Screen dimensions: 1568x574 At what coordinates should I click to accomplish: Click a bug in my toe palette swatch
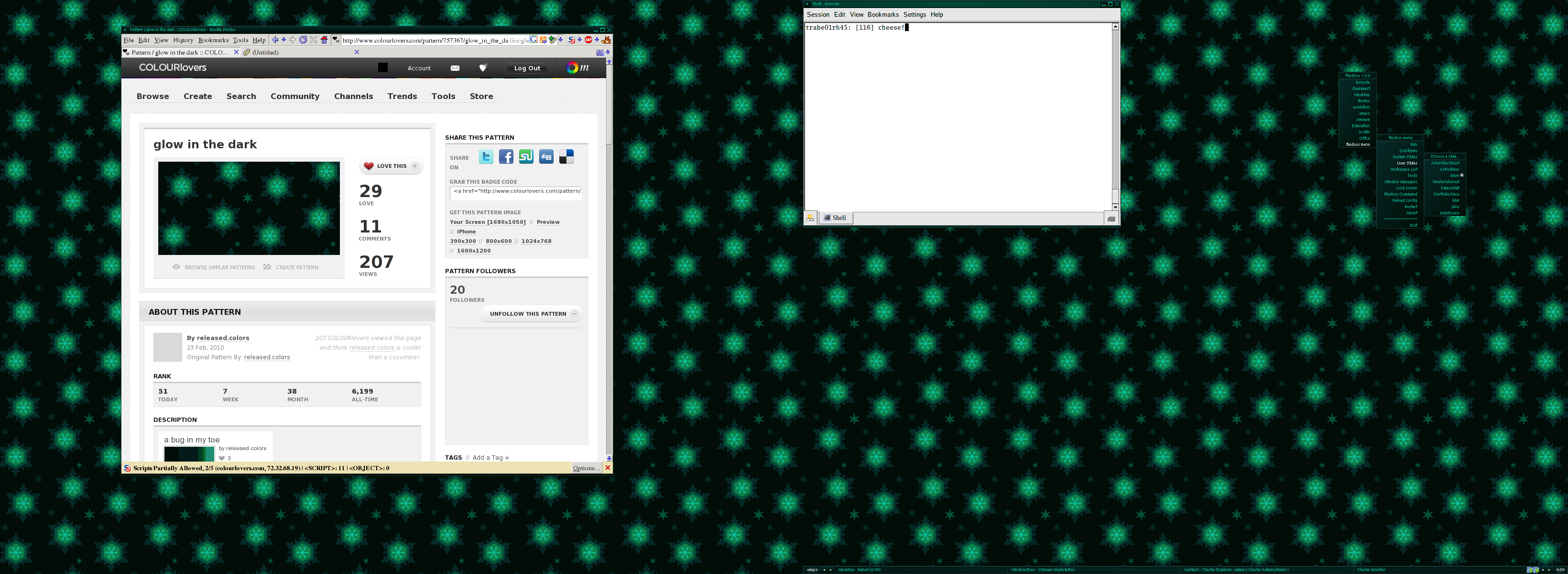189,454
